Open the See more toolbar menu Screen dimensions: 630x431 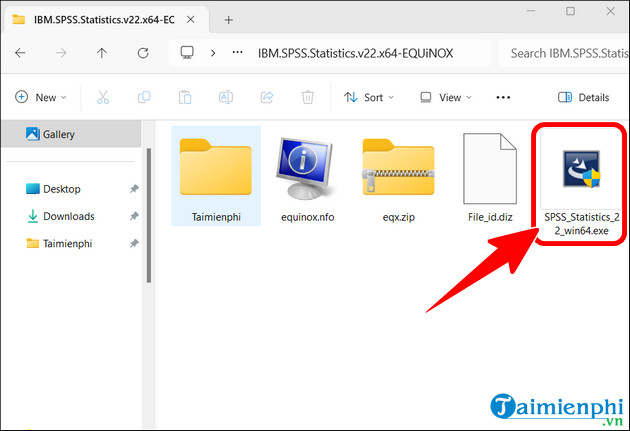pos(503,97)
